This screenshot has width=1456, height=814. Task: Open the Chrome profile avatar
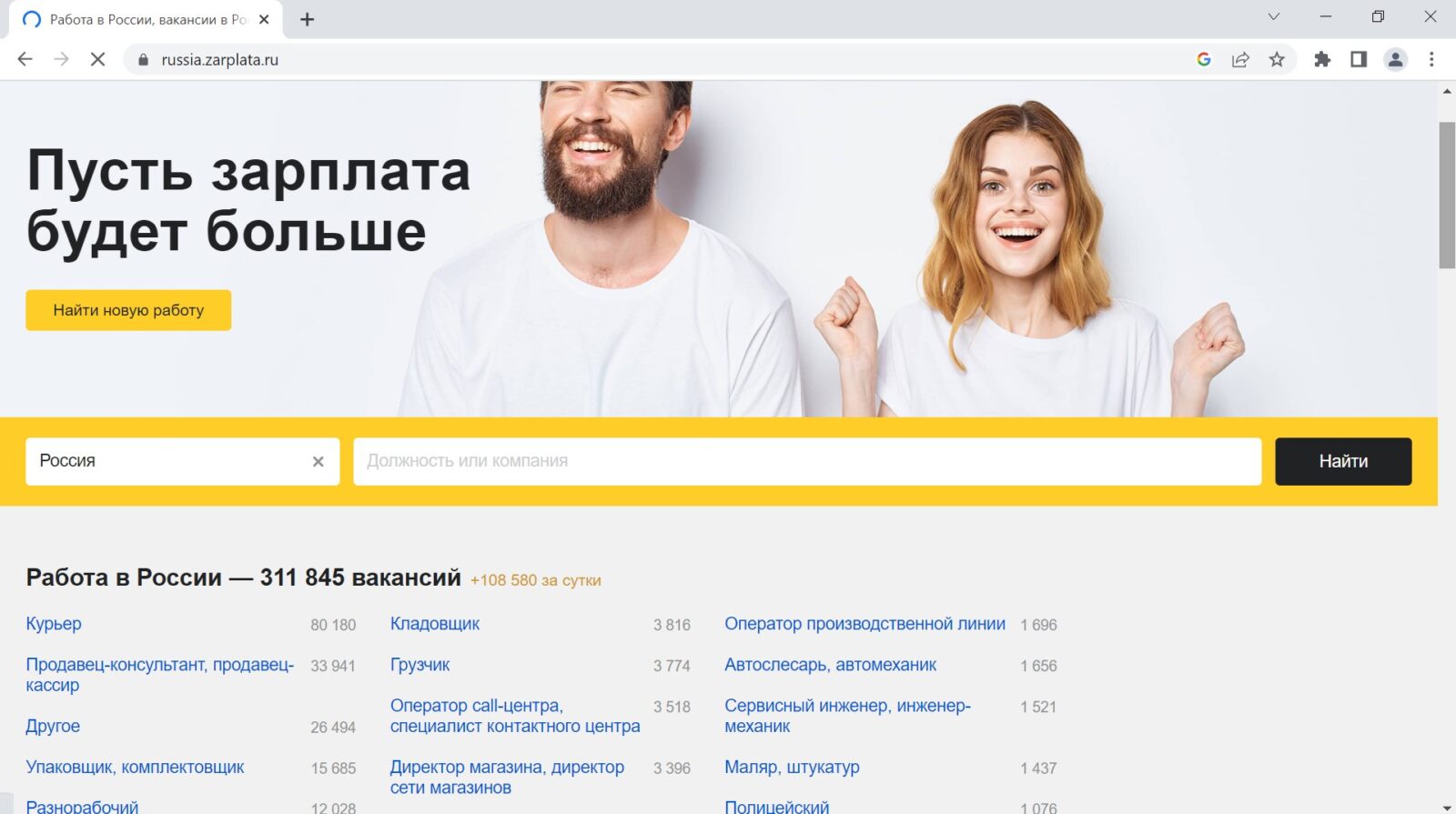[1395, 59]
